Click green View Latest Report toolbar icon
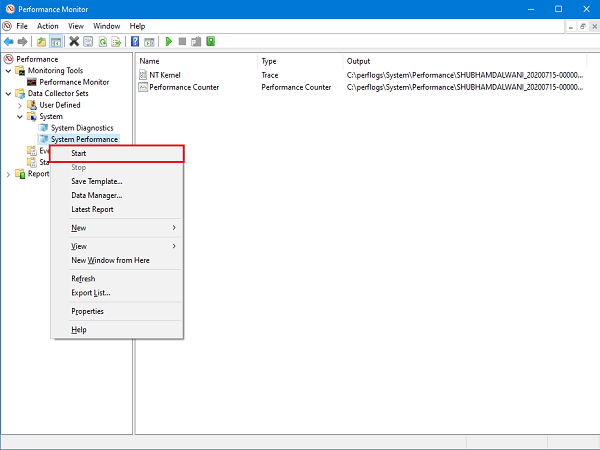Viewport: 600px width, 450px height. (x=210, y=41)
